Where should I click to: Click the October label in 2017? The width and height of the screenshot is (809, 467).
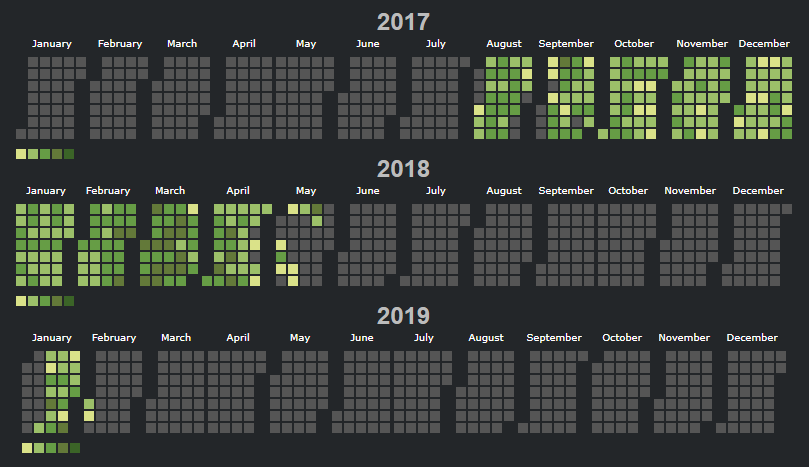point(634,44)
